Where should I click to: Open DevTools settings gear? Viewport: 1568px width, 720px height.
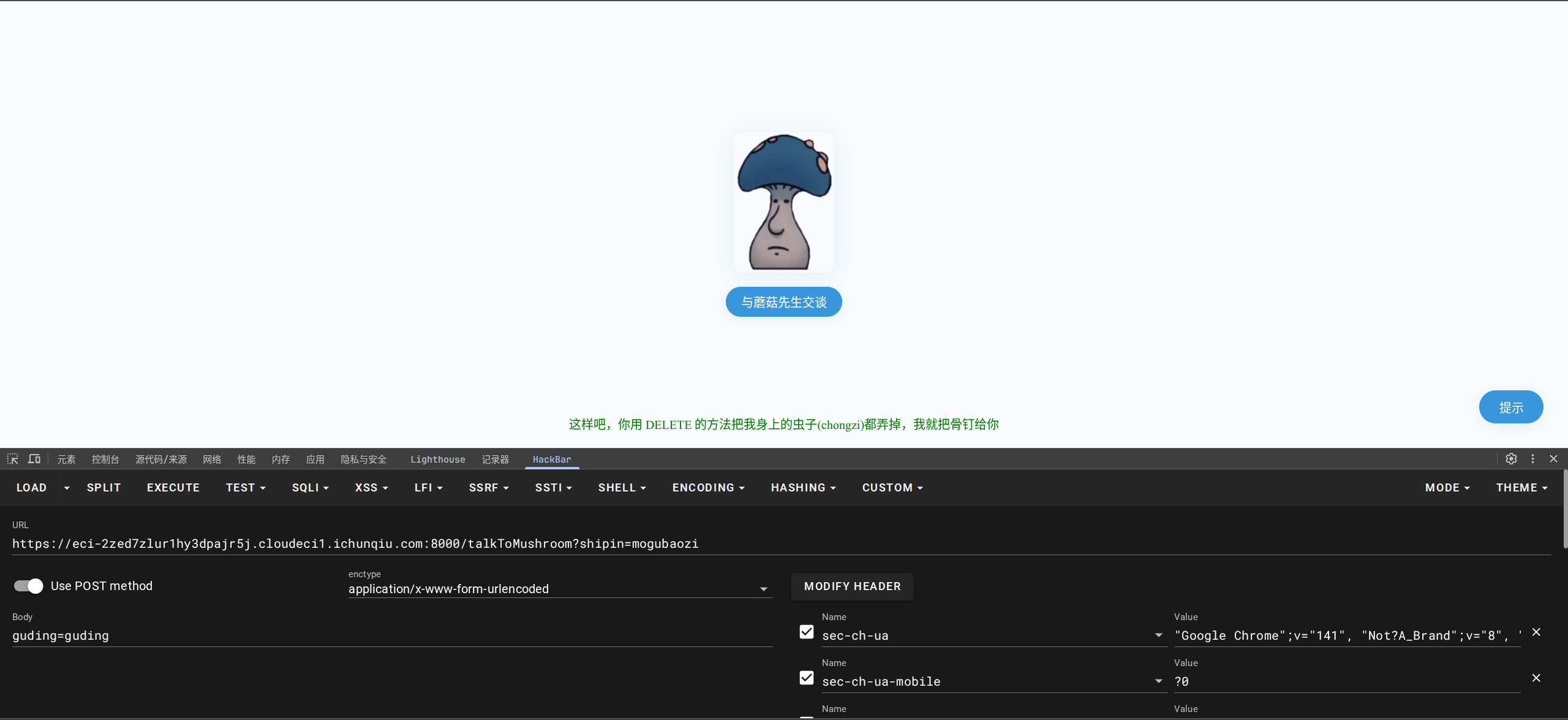[x=1511, y=459]
